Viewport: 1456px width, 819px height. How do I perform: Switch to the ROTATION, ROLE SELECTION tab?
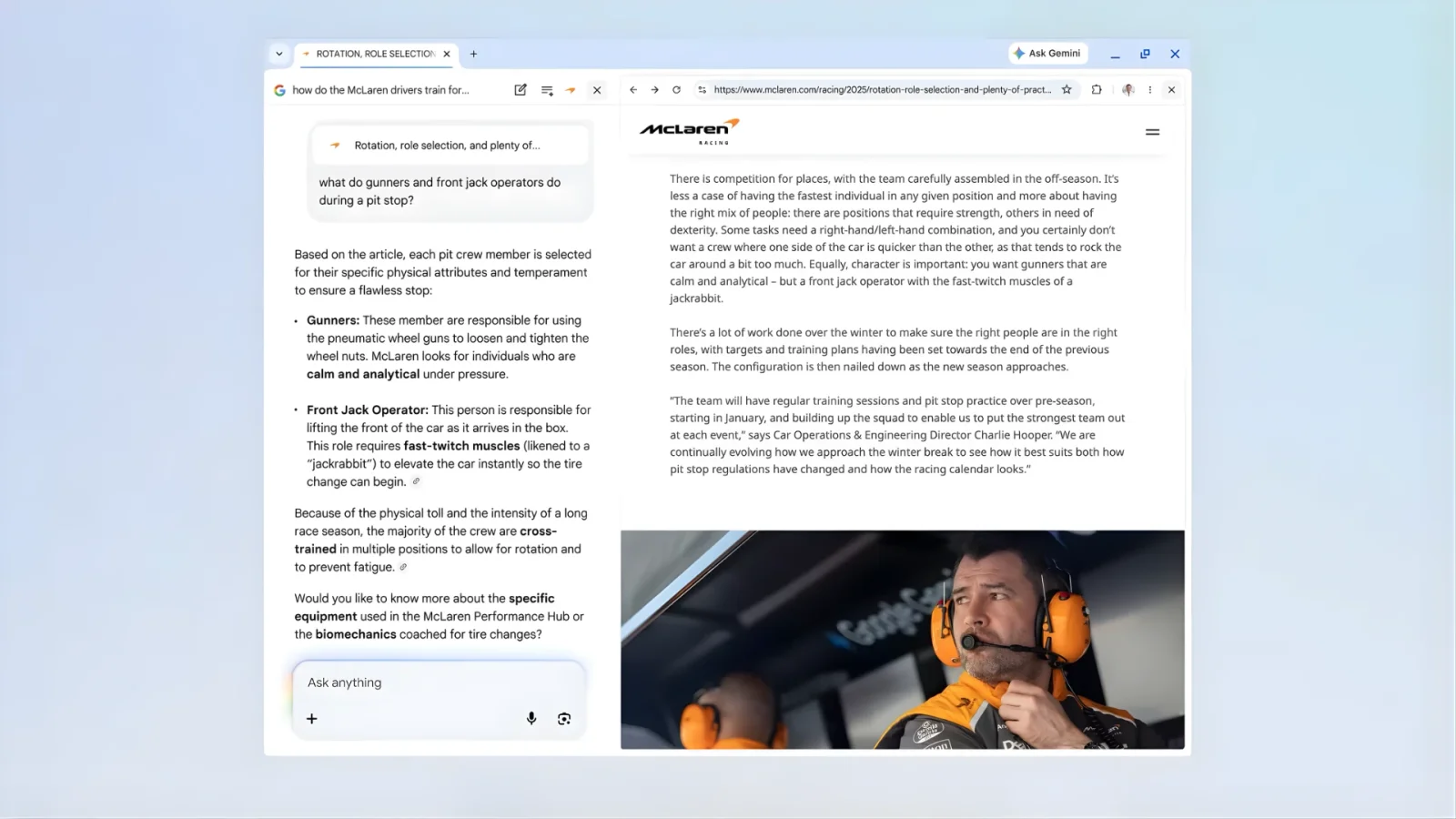click(375, 54)
